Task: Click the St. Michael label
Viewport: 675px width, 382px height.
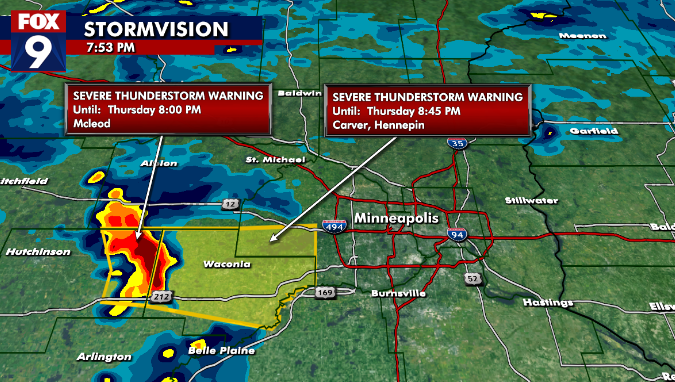Action: [276, 160]
